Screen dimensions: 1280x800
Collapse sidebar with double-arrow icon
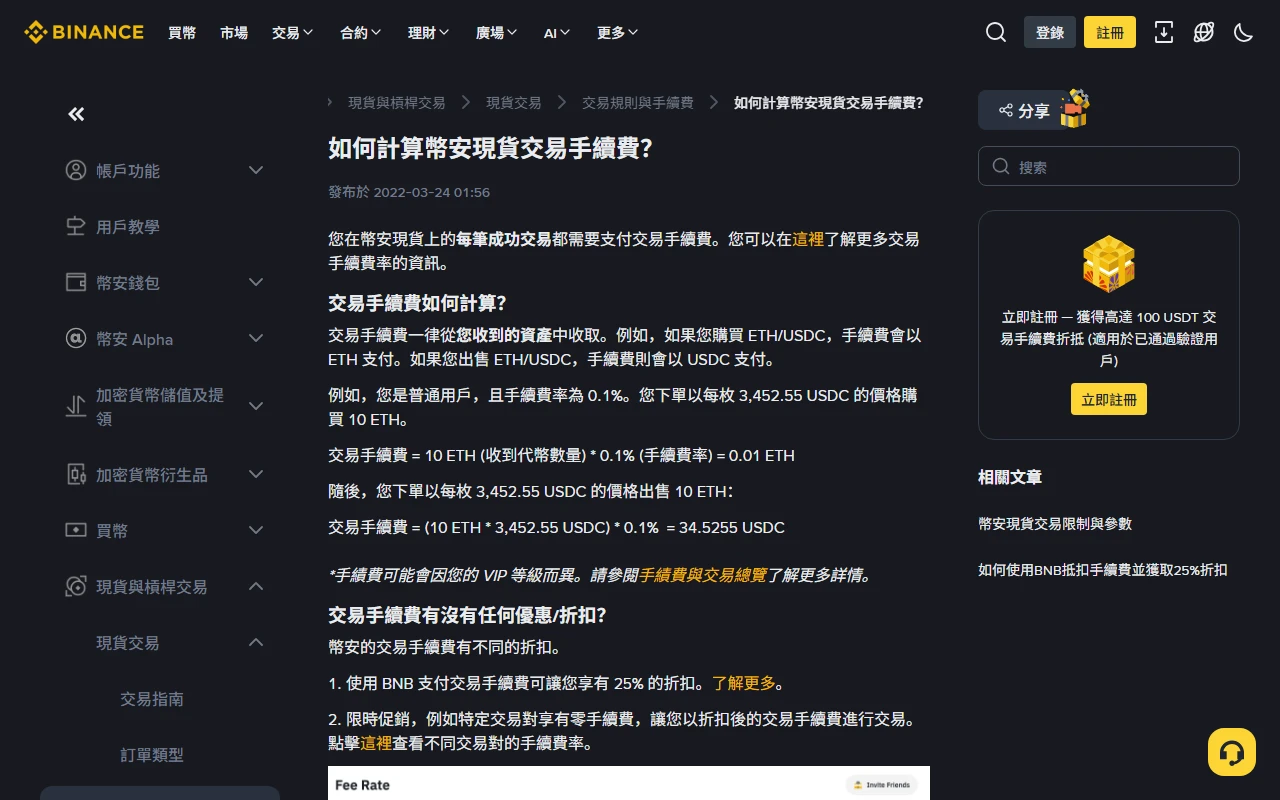tap(76, 114)
